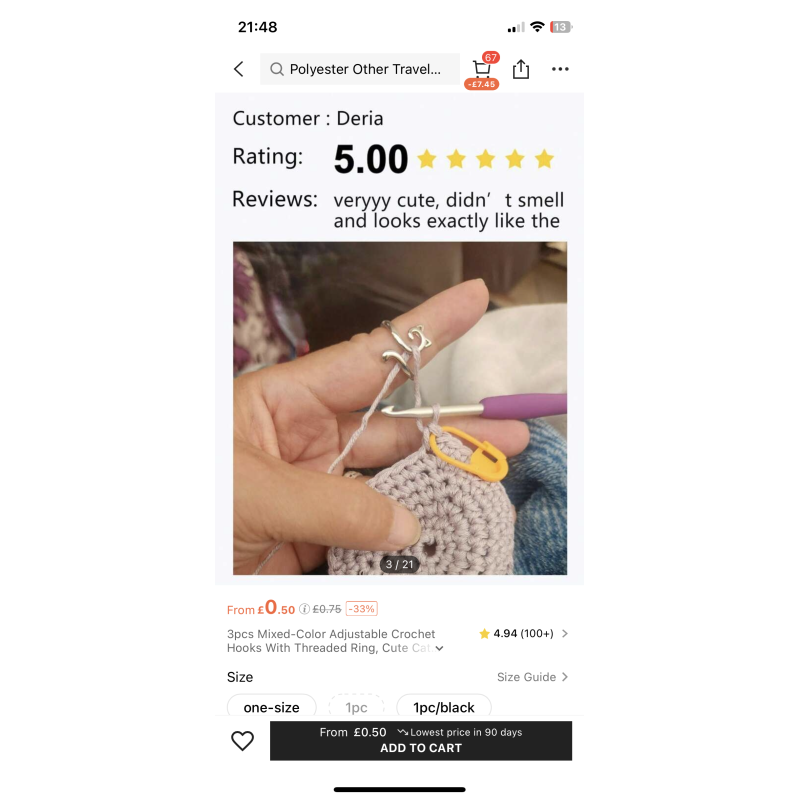
Task: Tap the Polyester Other Travel search field
Action: 360,69
